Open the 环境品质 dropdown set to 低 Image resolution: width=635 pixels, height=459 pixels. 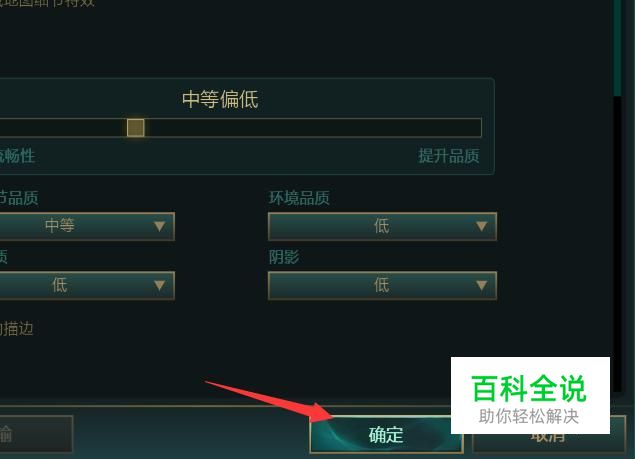[382, 226]
